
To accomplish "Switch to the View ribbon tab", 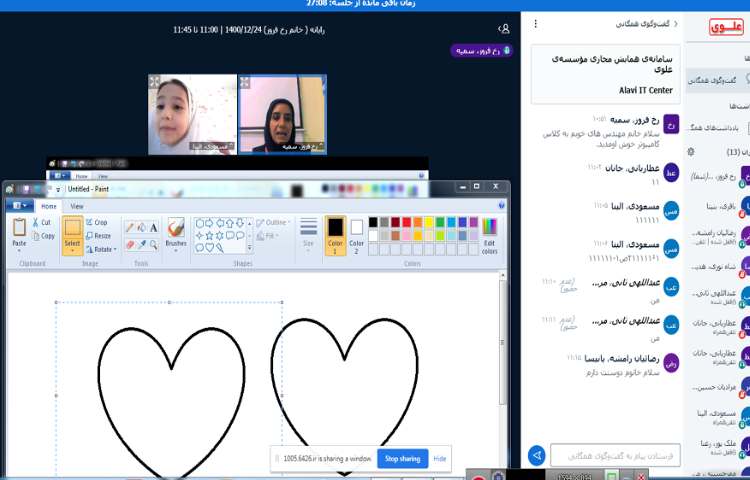I will [77, 207].
